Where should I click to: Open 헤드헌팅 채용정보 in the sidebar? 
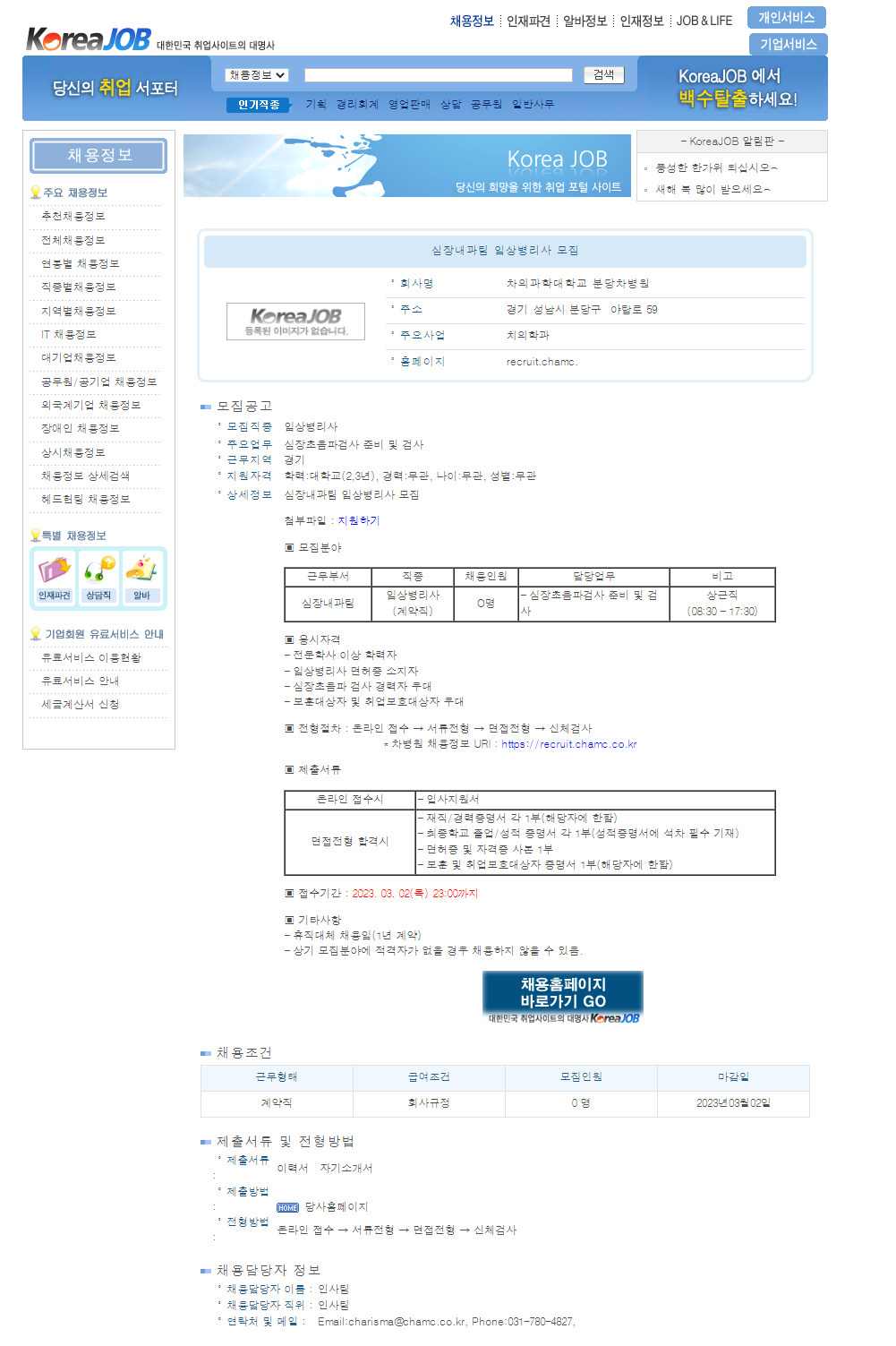pyautogui.click(x=86, y=499)
